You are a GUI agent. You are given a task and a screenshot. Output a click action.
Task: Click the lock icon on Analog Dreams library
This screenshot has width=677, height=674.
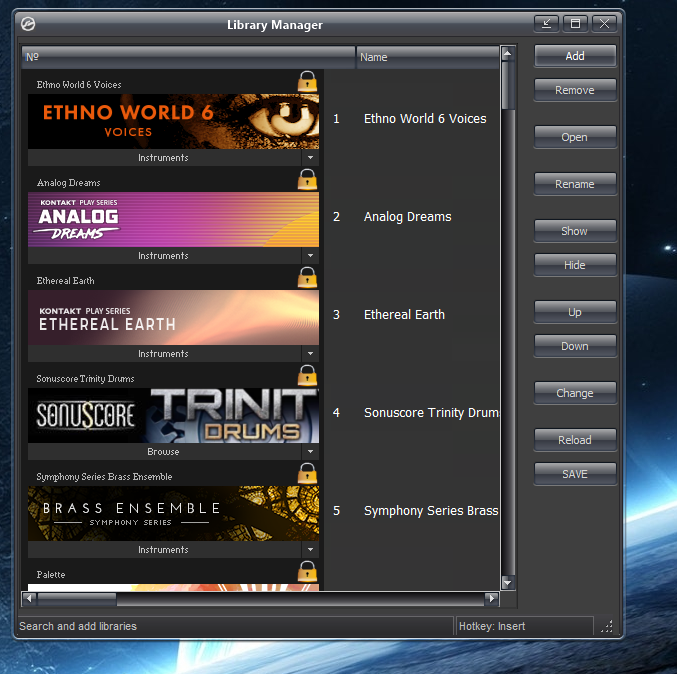click(x=307, y=180)
